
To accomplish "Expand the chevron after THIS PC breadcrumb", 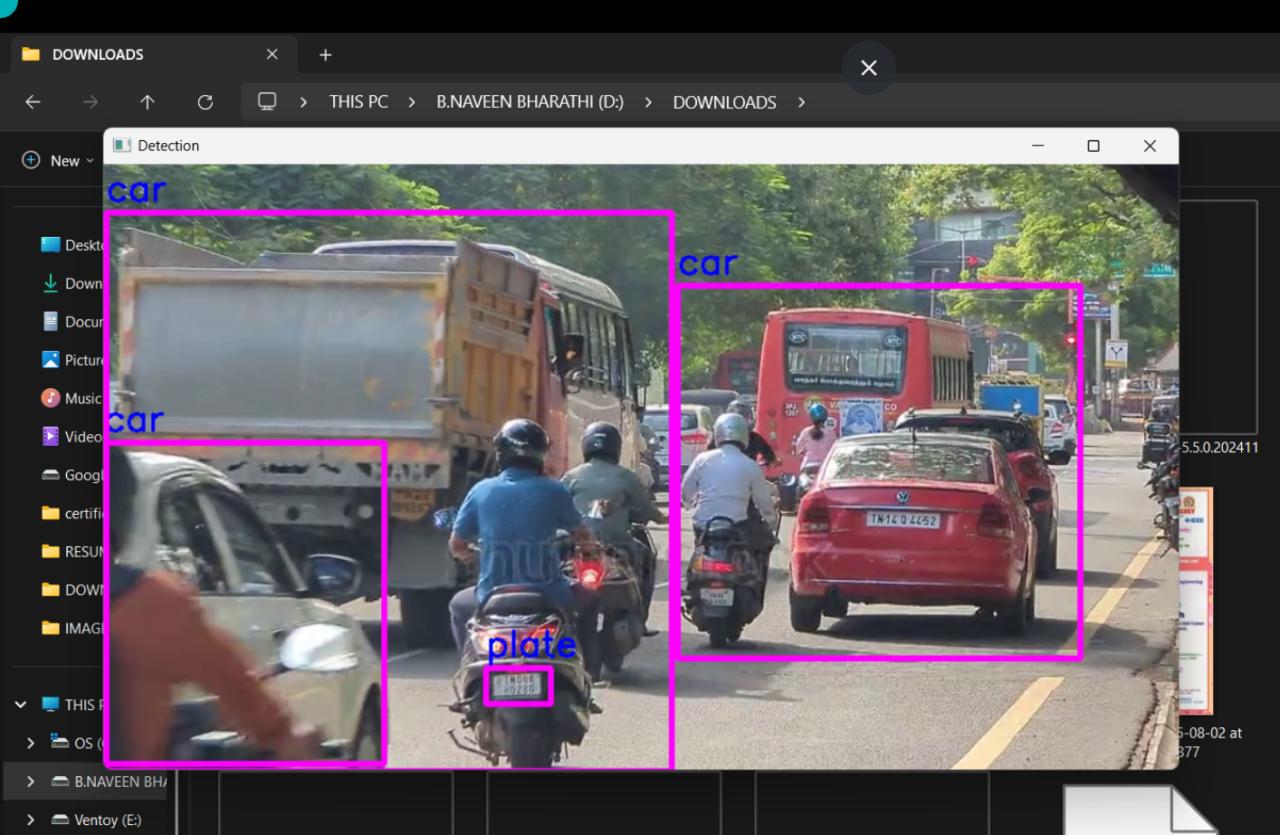I will (x=411, y=102).
